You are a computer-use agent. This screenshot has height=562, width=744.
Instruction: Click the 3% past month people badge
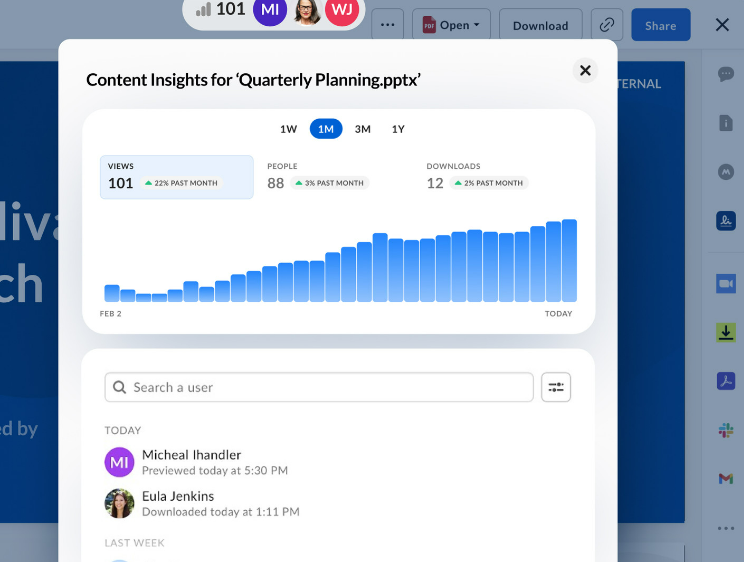329,183
